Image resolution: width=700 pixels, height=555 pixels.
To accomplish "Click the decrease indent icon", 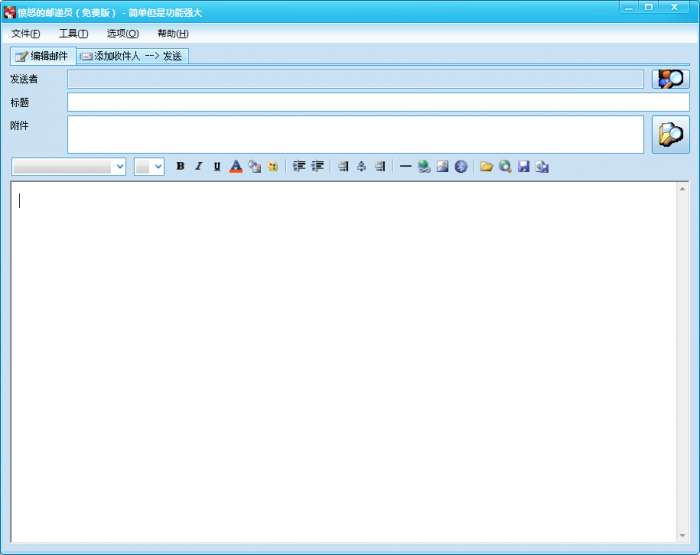I will coord(299,167).
